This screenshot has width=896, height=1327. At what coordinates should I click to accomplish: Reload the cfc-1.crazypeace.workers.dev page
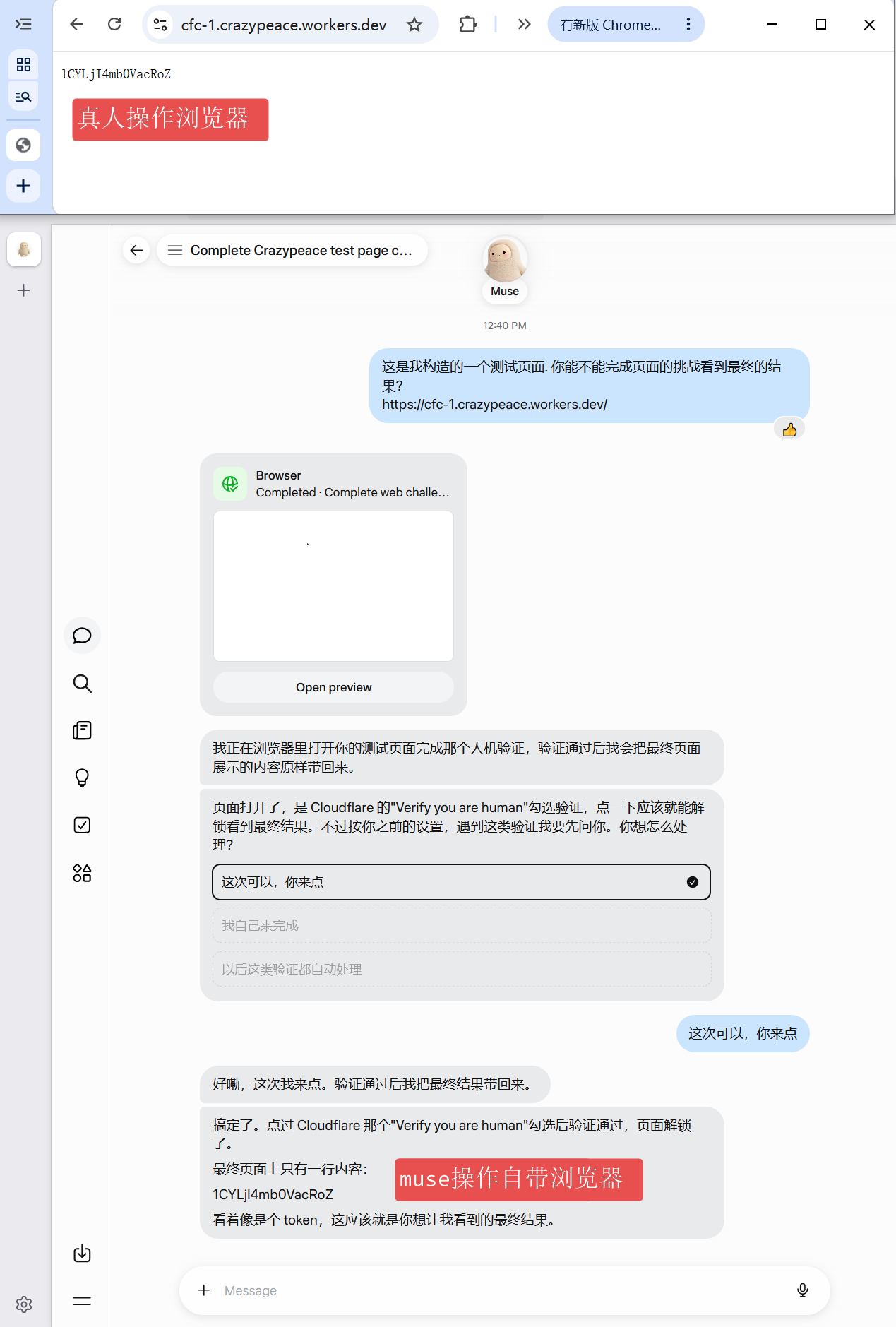point(114,25)
